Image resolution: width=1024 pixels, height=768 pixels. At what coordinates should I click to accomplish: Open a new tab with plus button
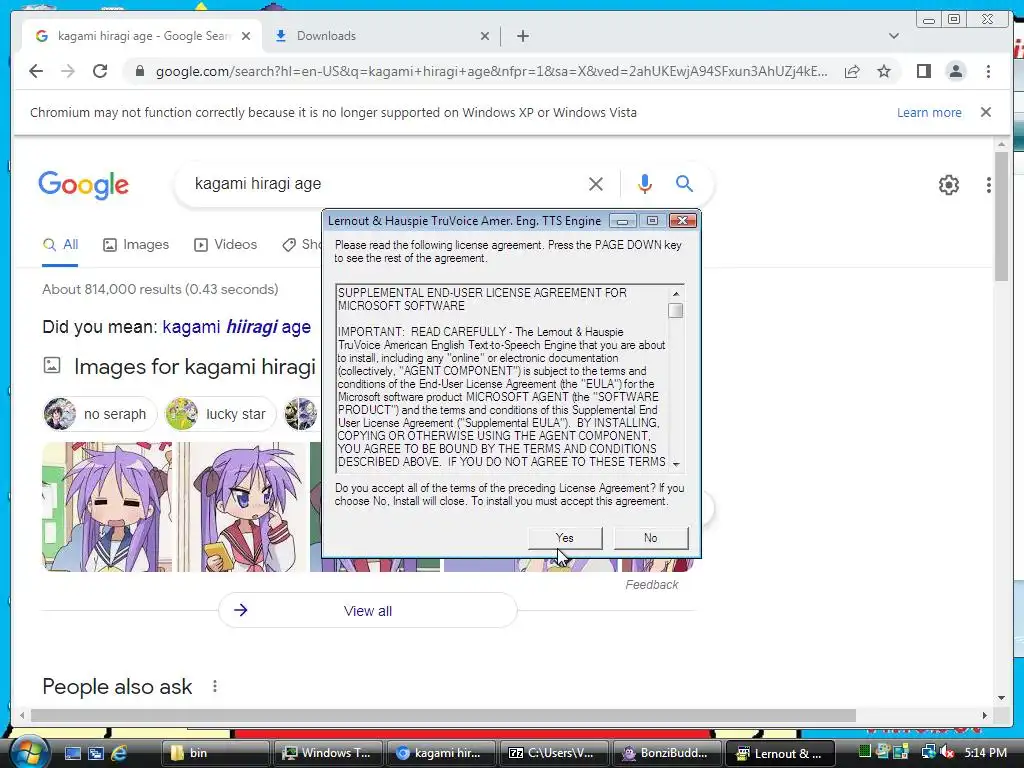[x=522, y=36]
